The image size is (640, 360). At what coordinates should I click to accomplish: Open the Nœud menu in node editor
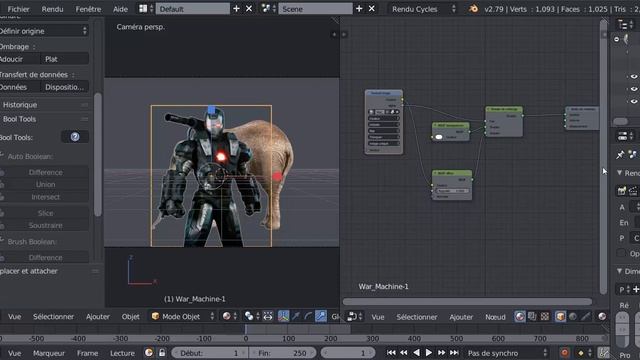tap(495, 317)
